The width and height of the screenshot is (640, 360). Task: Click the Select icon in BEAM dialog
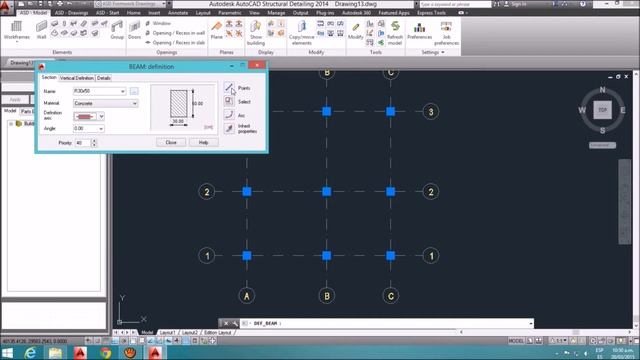pyautogui.click(x=229, y=101)
